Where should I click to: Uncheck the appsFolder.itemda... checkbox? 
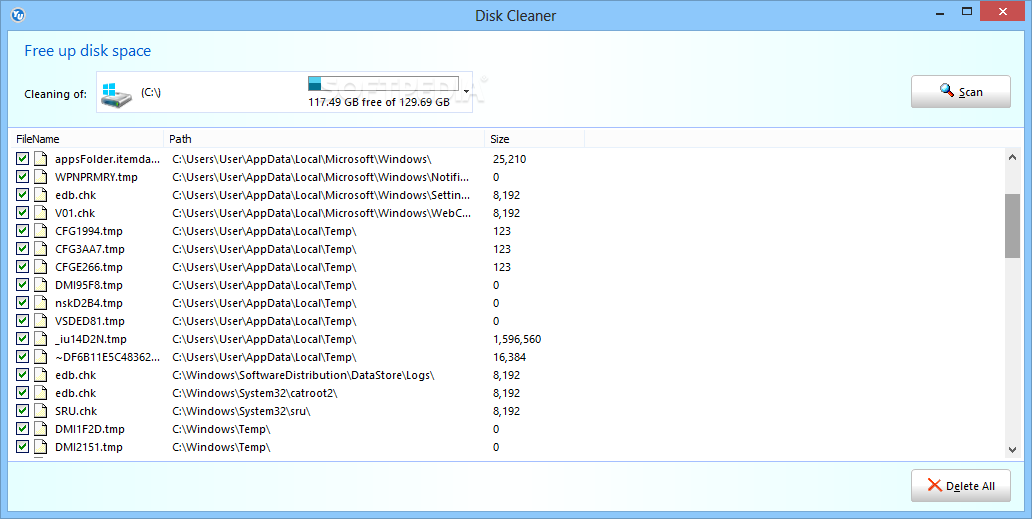pos(22,159)
